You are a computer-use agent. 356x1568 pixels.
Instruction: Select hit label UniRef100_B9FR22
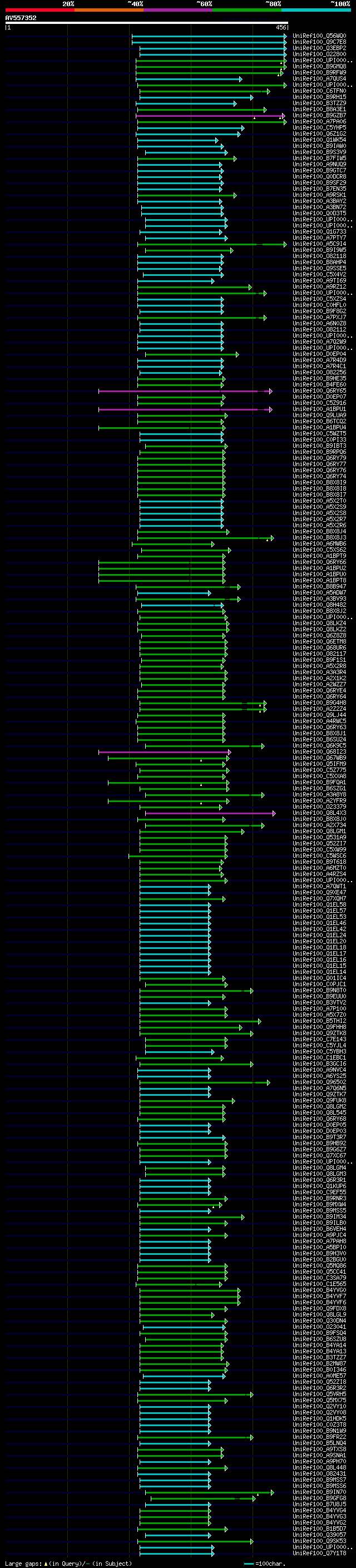[319, 1438]
